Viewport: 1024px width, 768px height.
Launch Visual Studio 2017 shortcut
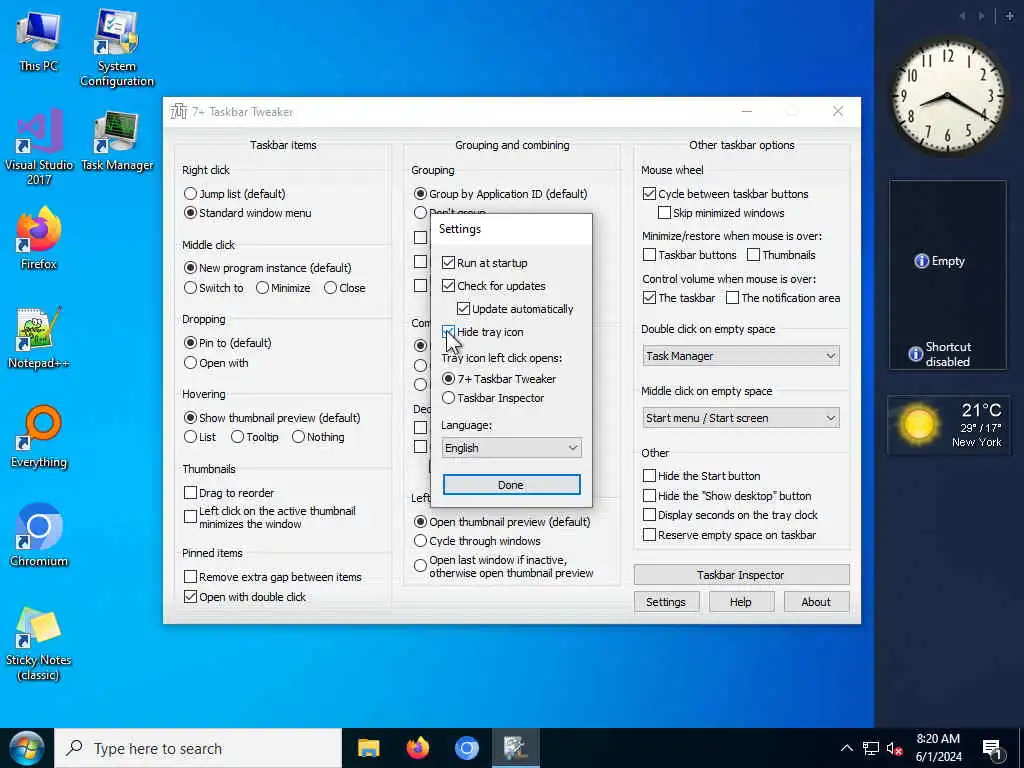coord(39,148)
